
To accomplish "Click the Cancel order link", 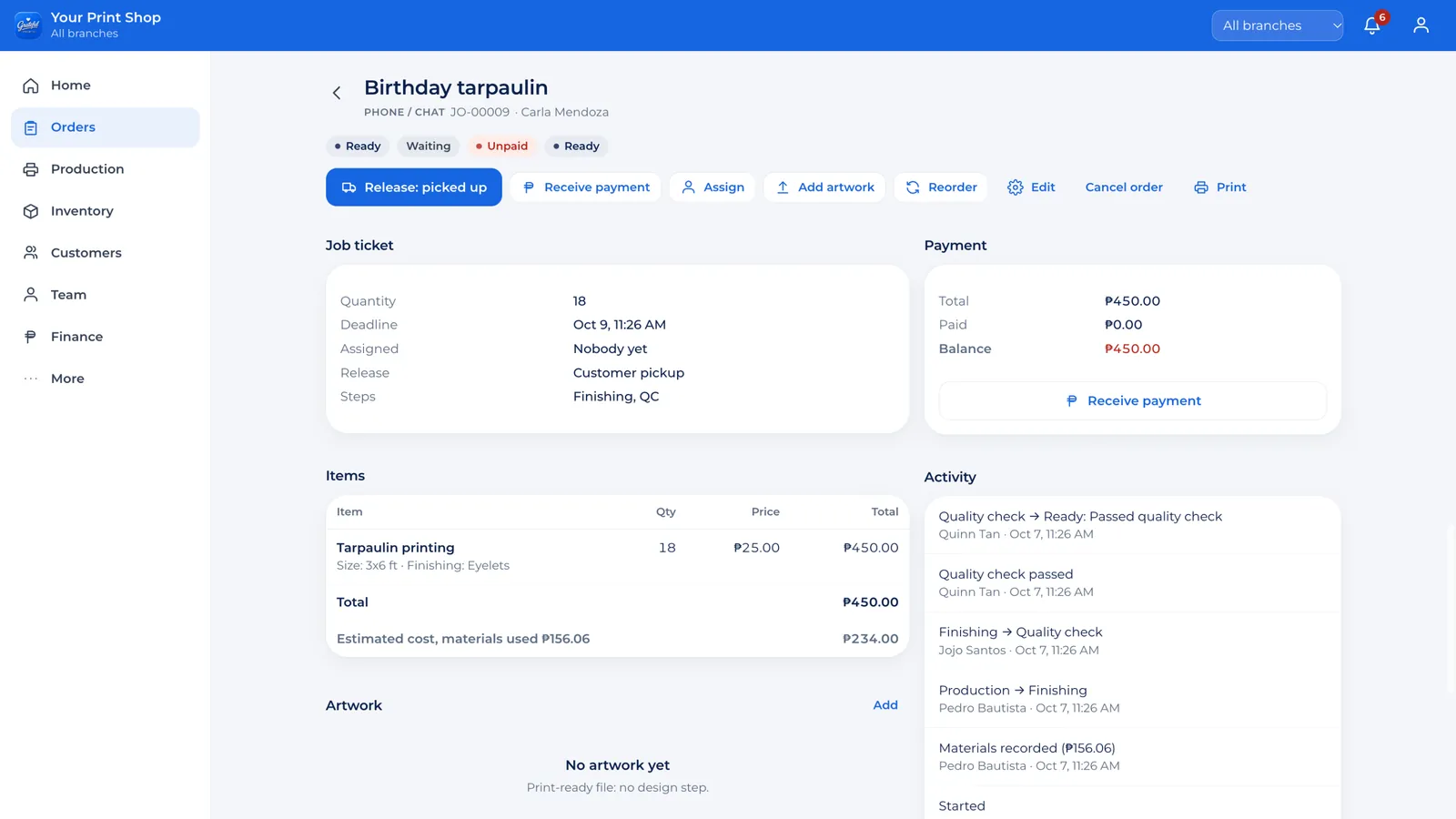I will click(x=1124, y=187).
